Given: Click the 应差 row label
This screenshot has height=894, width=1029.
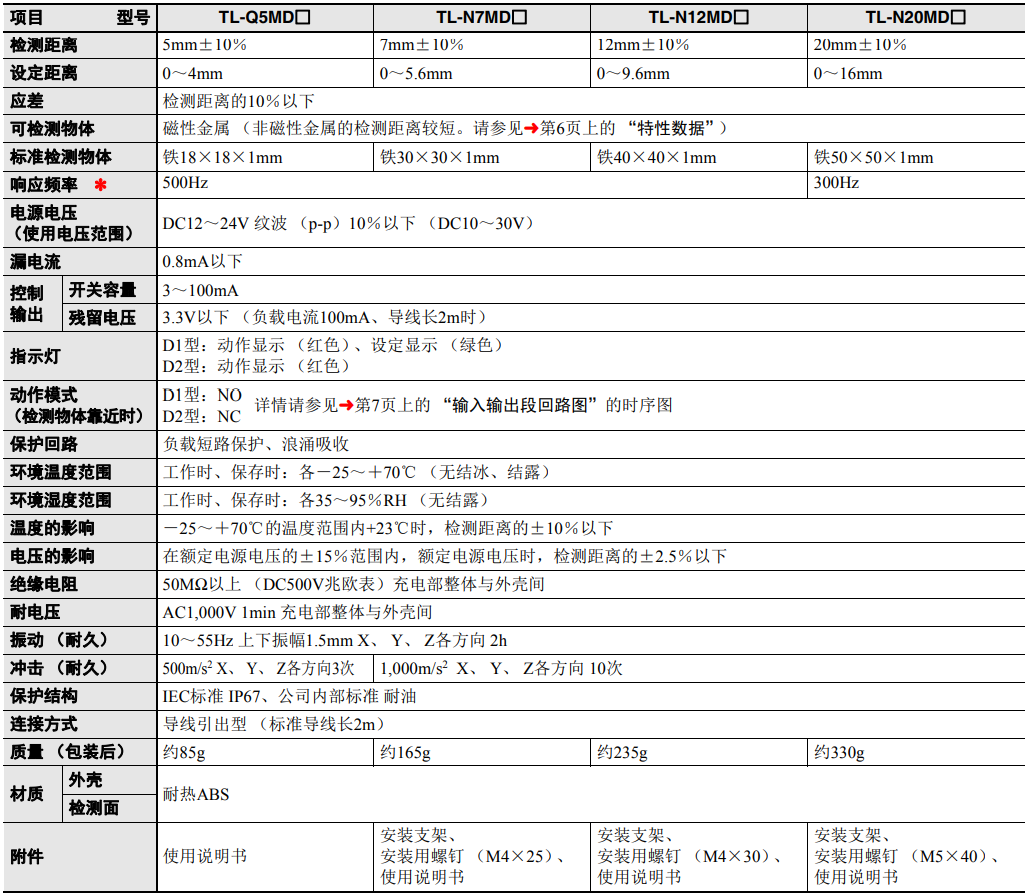Looking at the screenshot, I should pos(27,100).
